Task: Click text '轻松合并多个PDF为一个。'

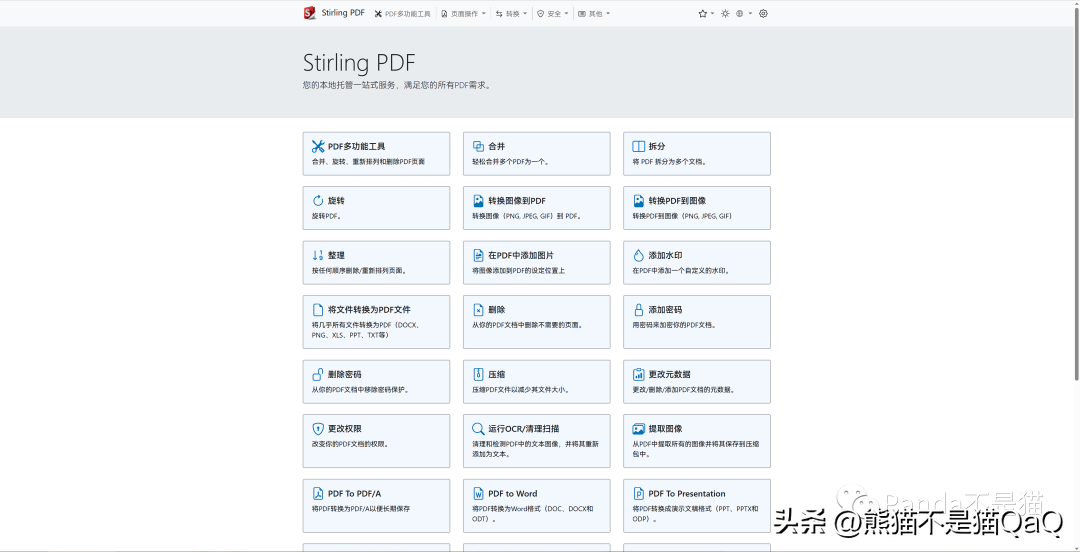Action: 510,162
